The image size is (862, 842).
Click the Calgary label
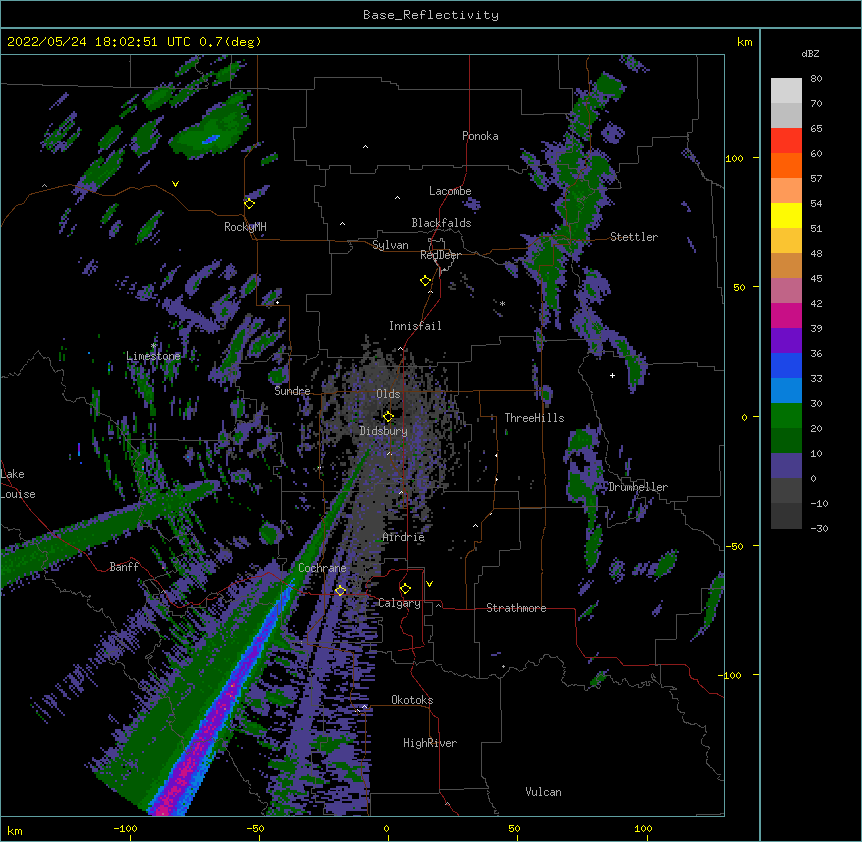pos(400,603)
